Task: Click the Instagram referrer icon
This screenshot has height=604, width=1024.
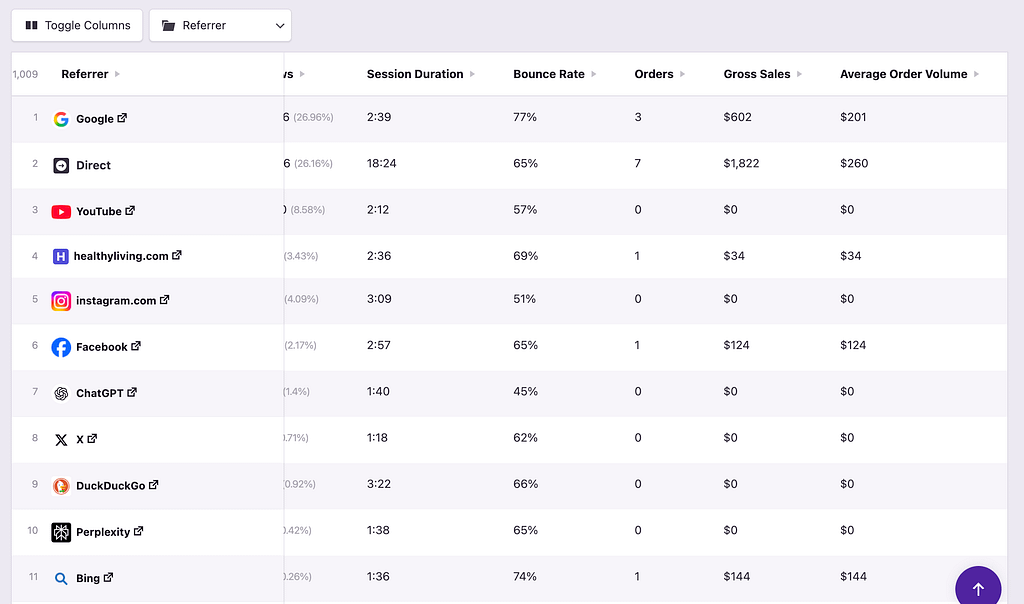Action: pyautogui.click(x=62, y=301)
